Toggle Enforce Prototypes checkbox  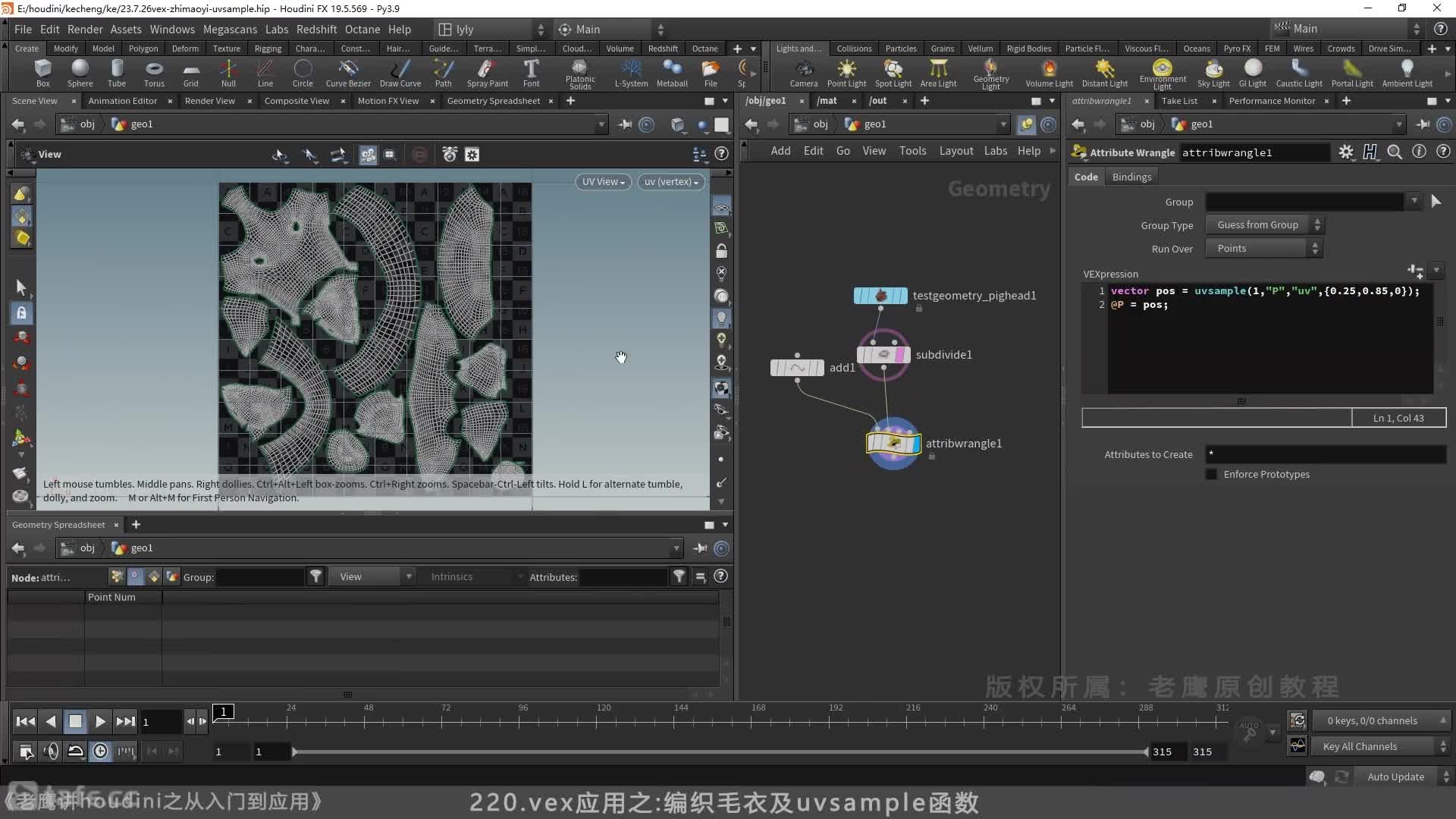[1212, 474]
